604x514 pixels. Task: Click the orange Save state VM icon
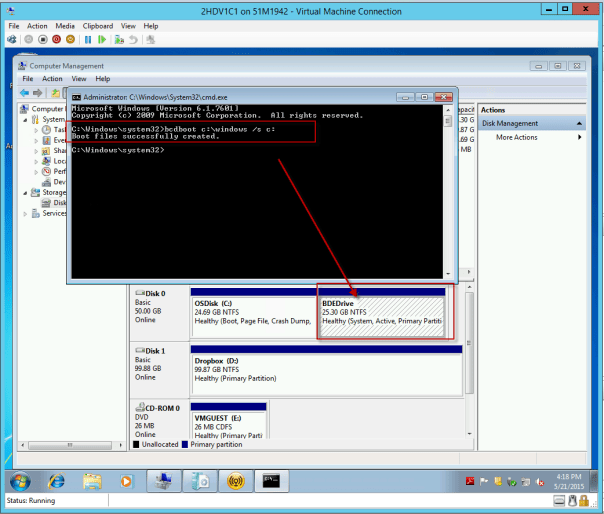coord(70,39)
